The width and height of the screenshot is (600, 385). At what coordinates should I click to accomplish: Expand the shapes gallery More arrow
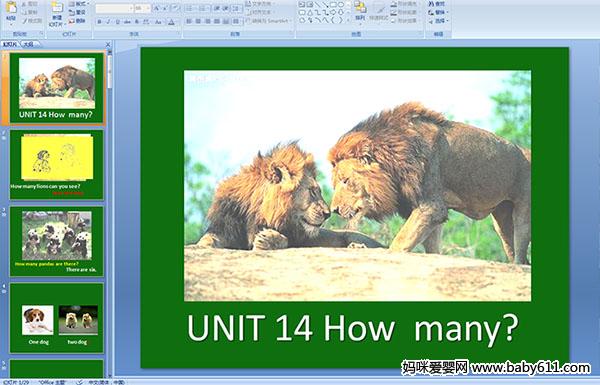tap(349, 21)
